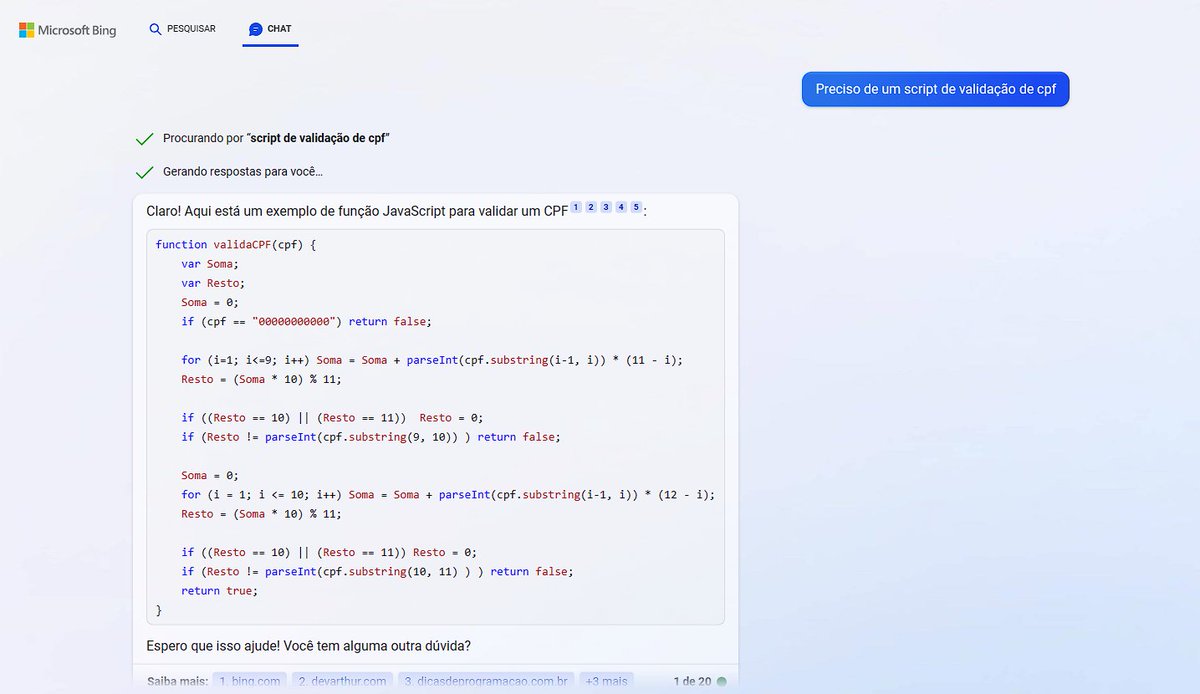1200x694 pixels.
Task: Click the green checkmark beside Procurando por
Action: click(x=144, y=139)
